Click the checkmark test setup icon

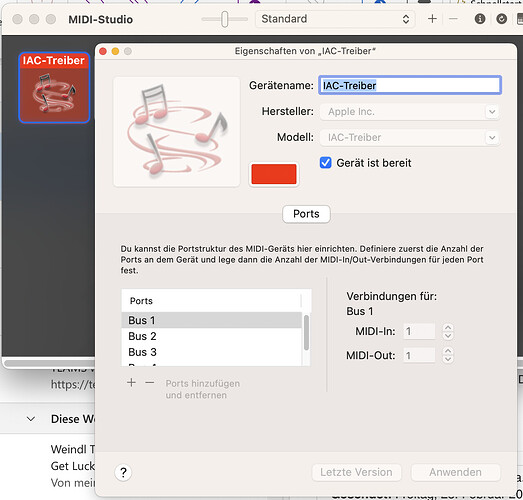501,19
